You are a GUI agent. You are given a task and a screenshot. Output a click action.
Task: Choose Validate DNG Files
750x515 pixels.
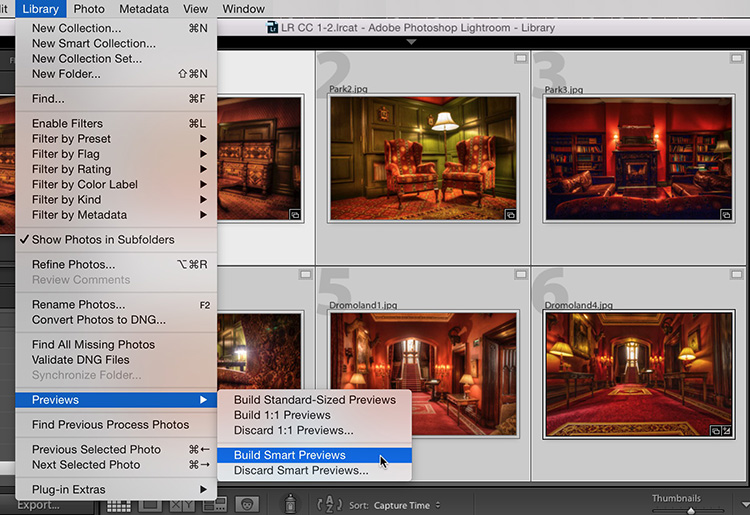(116, 360)
